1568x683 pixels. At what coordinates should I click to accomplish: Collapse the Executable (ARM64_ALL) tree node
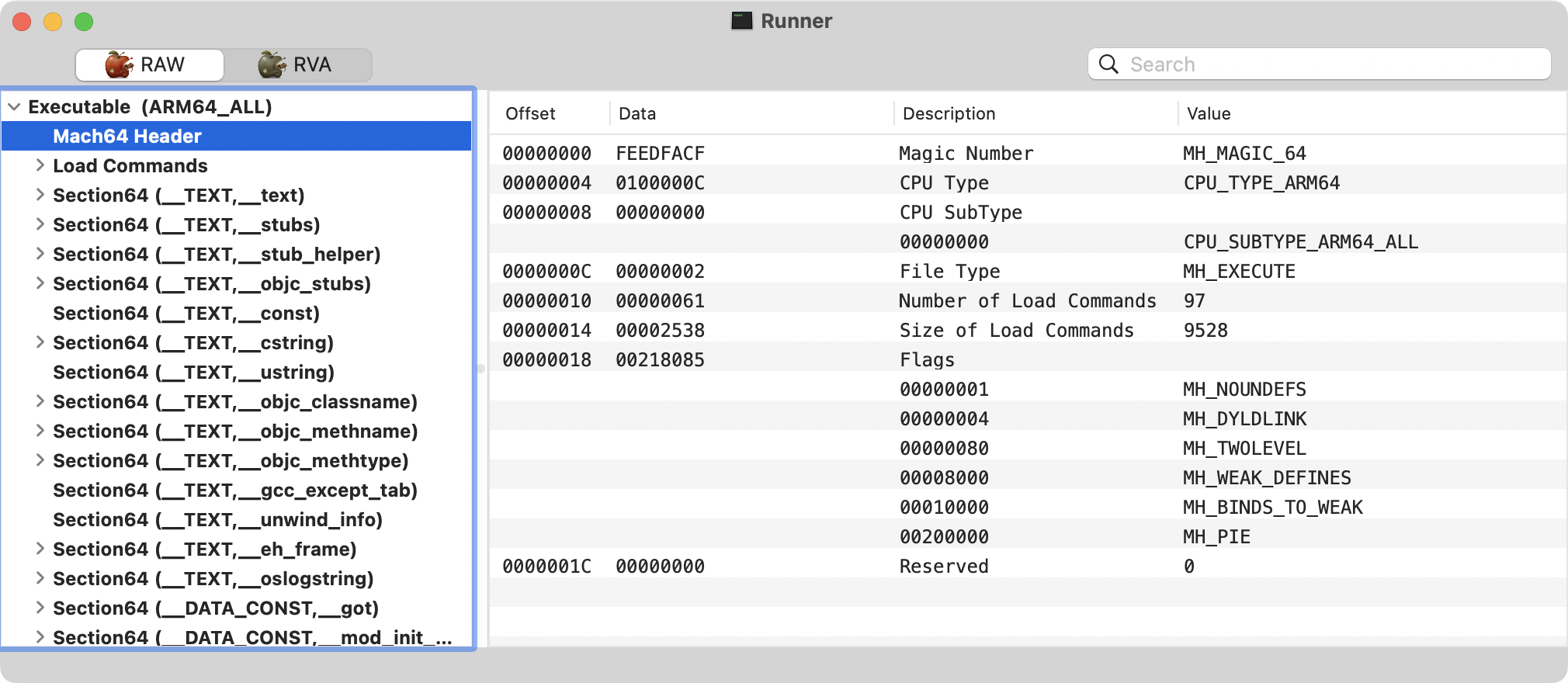point(14,107)
